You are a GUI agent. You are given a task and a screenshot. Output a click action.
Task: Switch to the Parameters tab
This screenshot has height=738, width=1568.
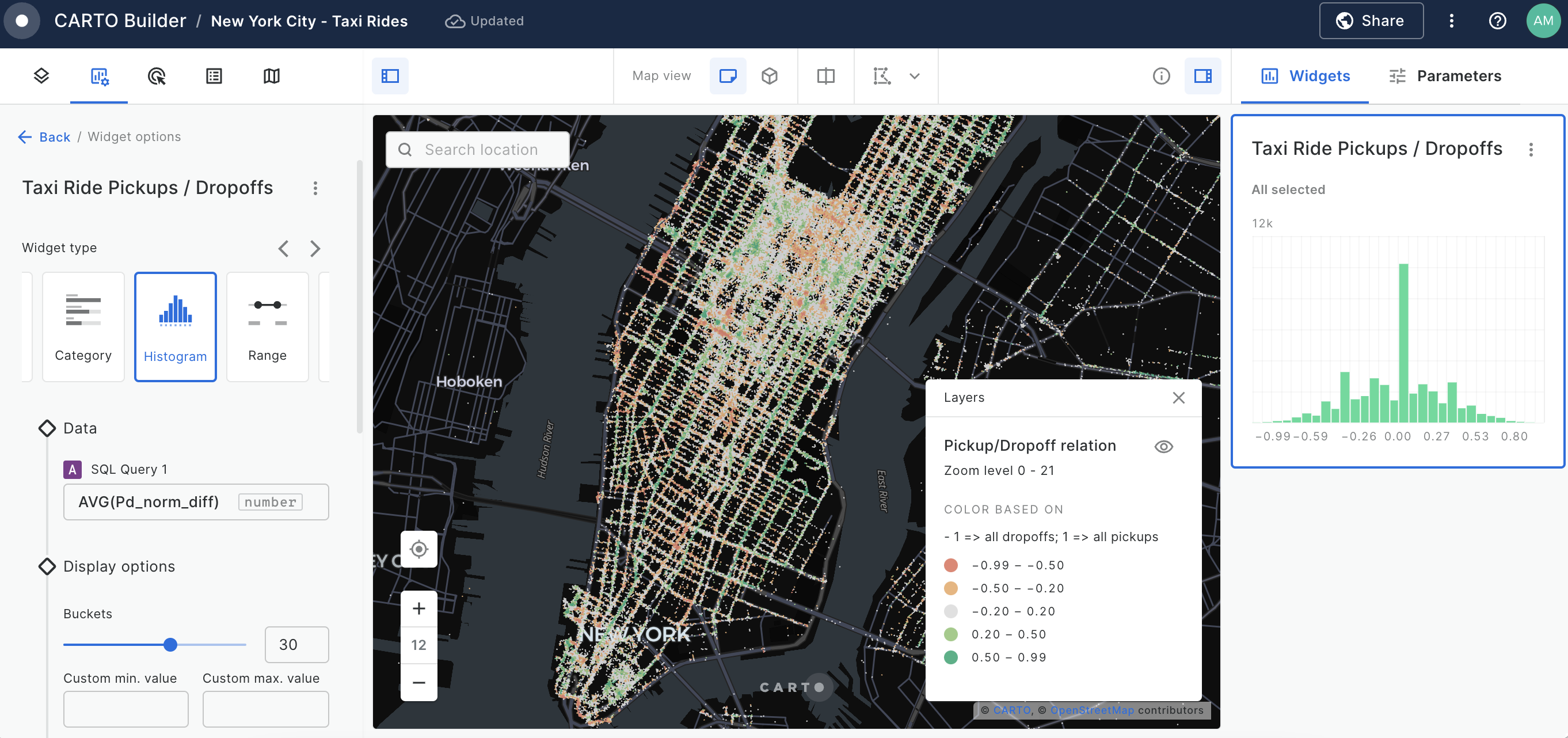1445,76
